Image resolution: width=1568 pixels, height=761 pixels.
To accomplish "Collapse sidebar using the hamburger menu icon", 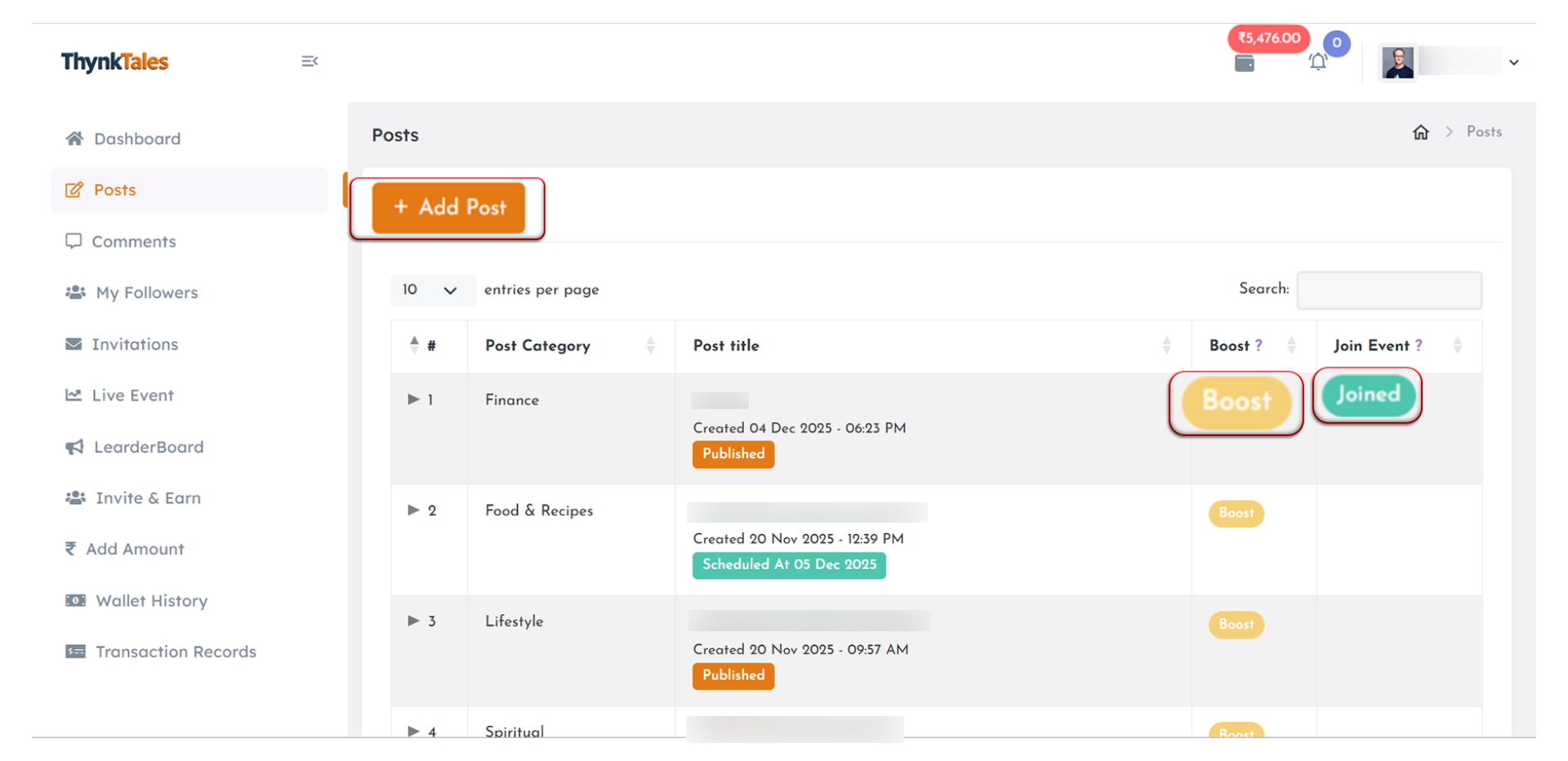I will pyautogui.click(x=309, y=61).
